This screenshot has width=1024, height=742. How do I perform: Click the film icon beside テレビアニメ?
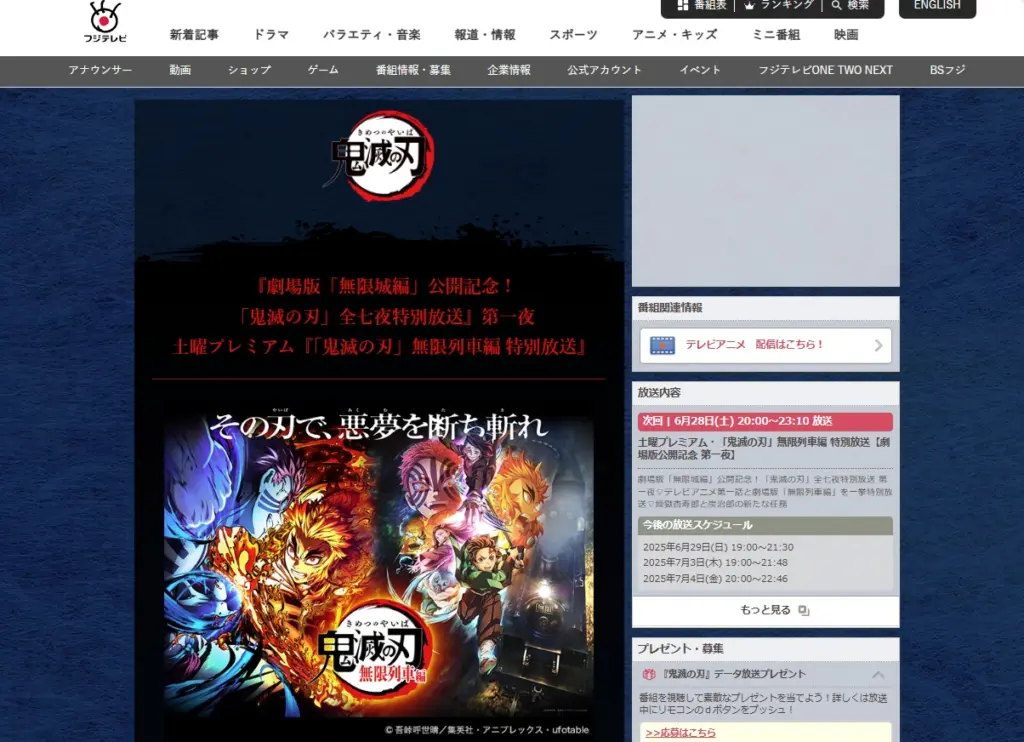pyautogui.click(x=662, y=345)
